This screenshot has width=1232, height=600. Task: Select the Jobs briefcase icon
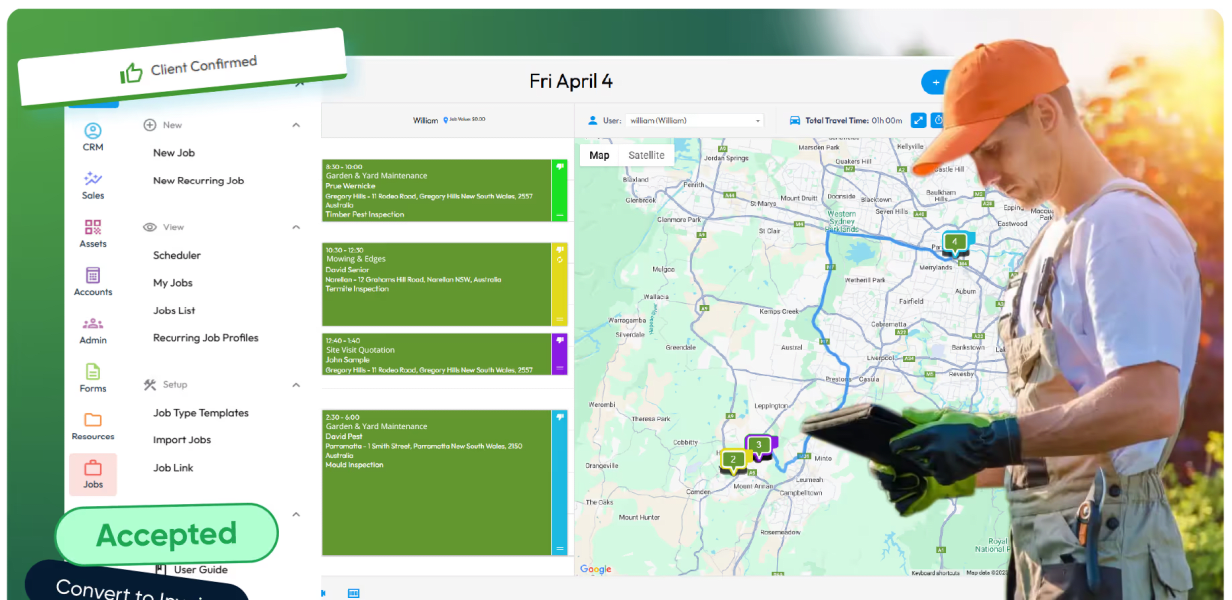[x=93, y=468]
